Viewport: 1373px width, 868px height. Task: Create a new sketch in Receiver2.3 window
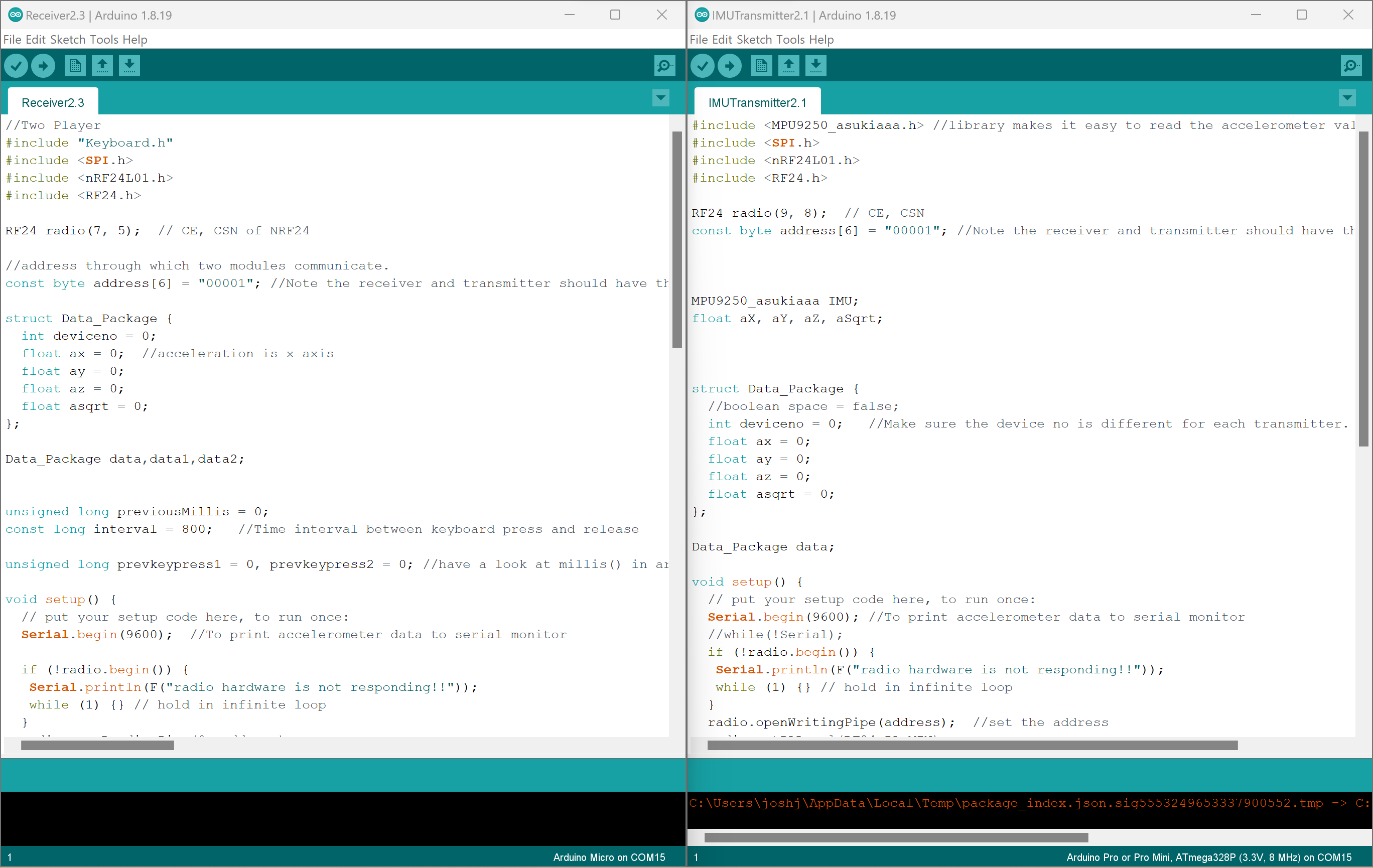click(74, 65)
